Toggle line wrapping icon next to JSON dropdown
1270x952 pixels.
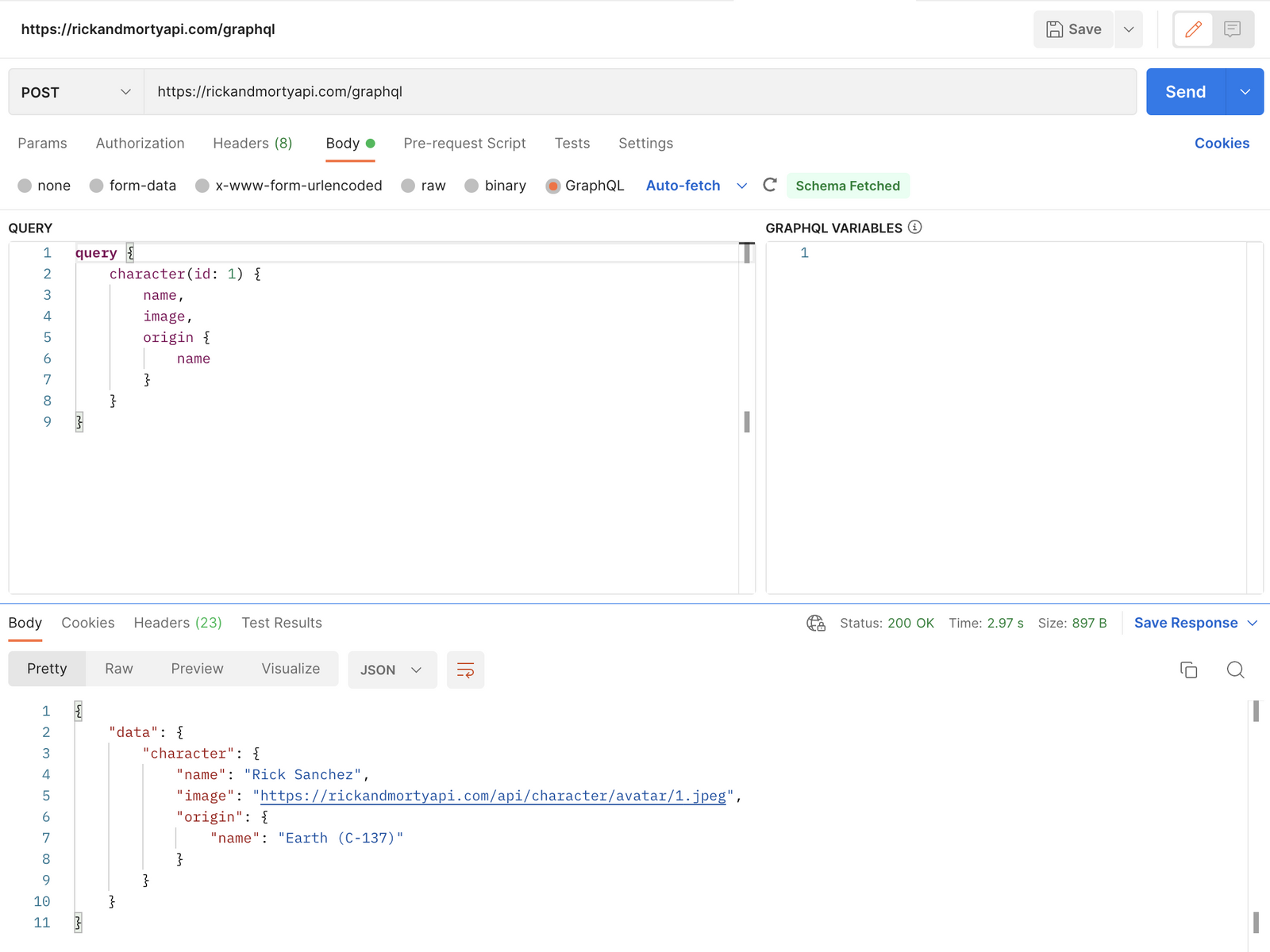point(465,670)
